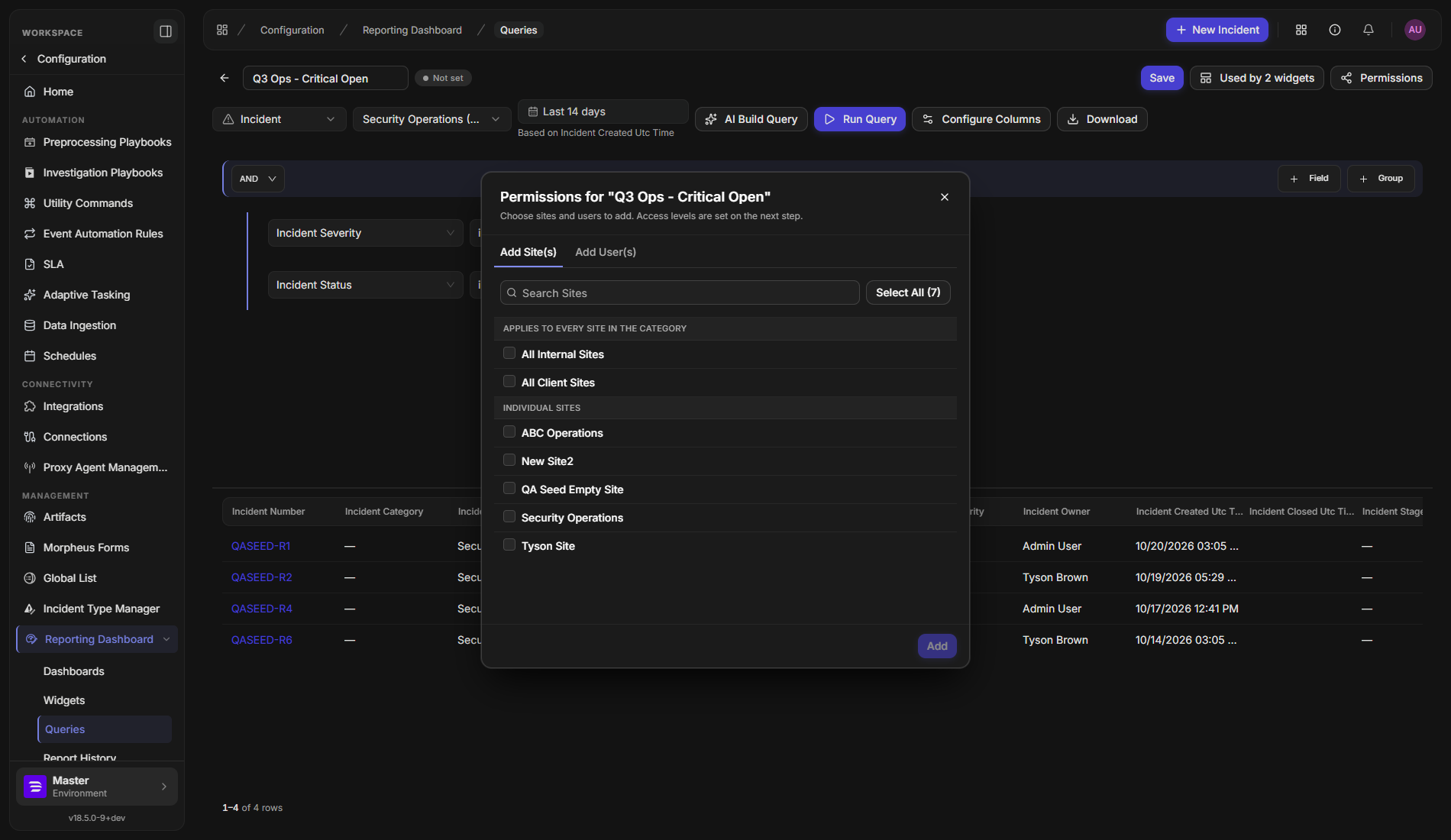1451x840 pixels.
Task: Tick the New Site2 checkbox
Action: click(509, 460)
